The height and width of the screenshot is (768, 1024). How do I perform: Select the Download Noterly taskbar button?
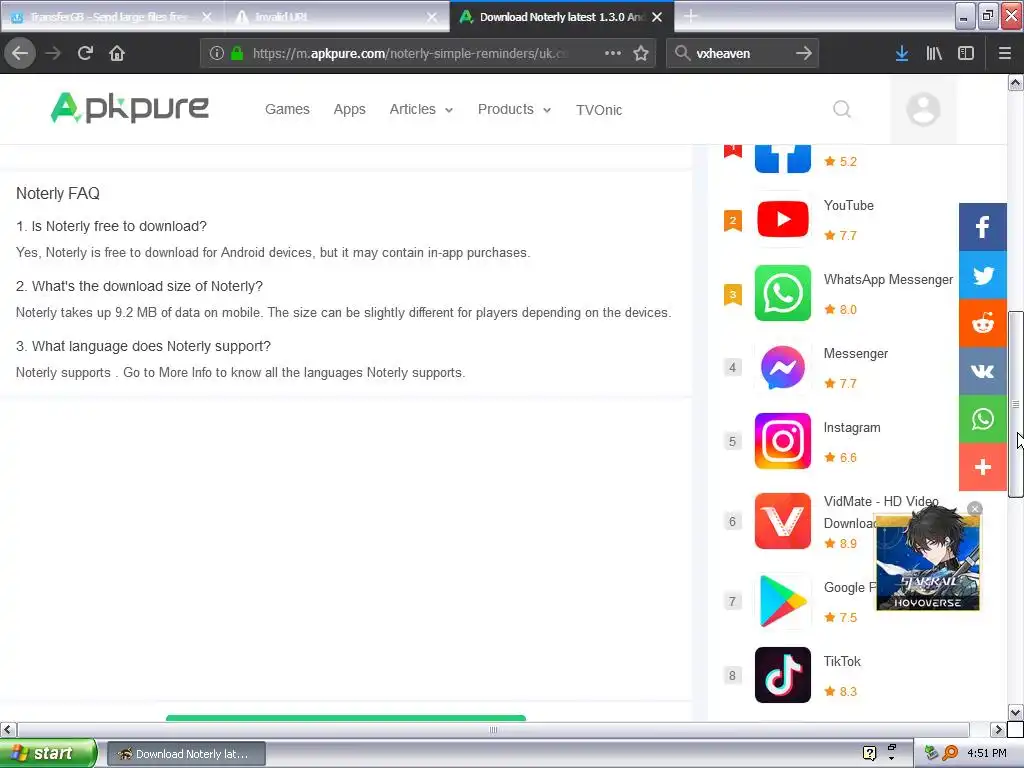(186, 754)
